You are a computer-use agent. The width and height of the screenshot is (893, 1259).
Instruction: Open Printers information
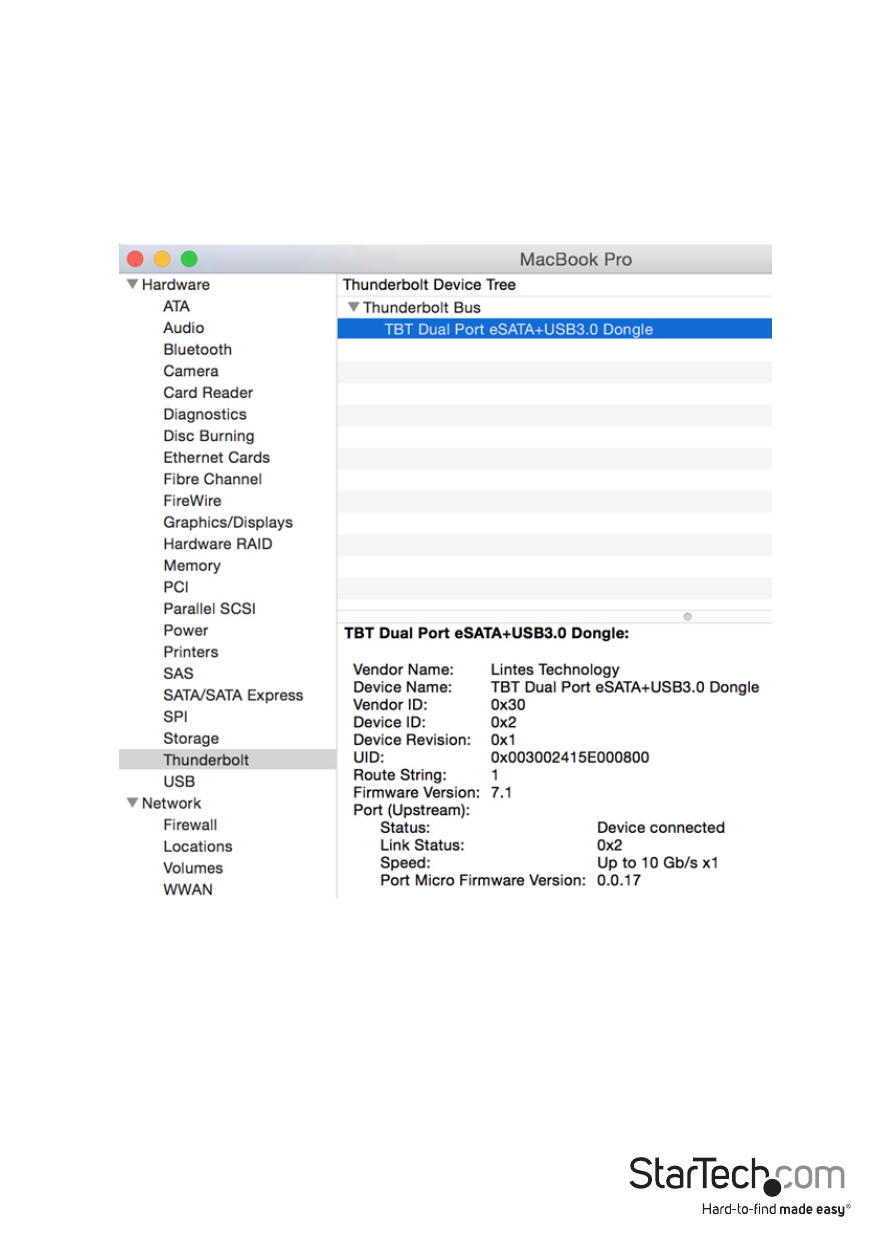point(190,652)
